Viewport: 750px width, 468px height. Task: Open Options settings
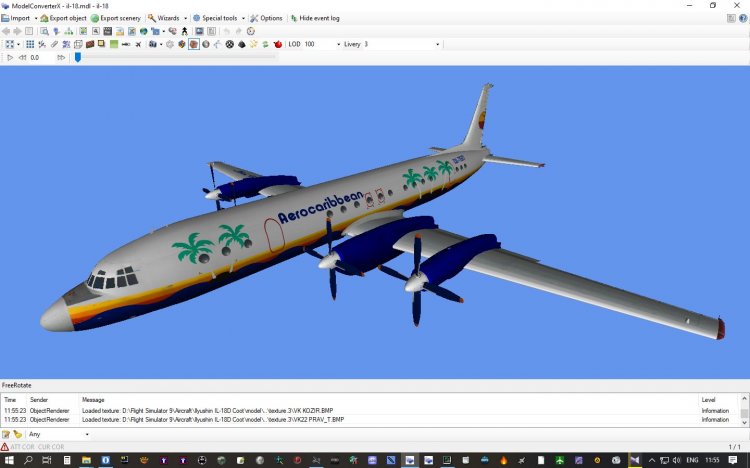[266, 18]
